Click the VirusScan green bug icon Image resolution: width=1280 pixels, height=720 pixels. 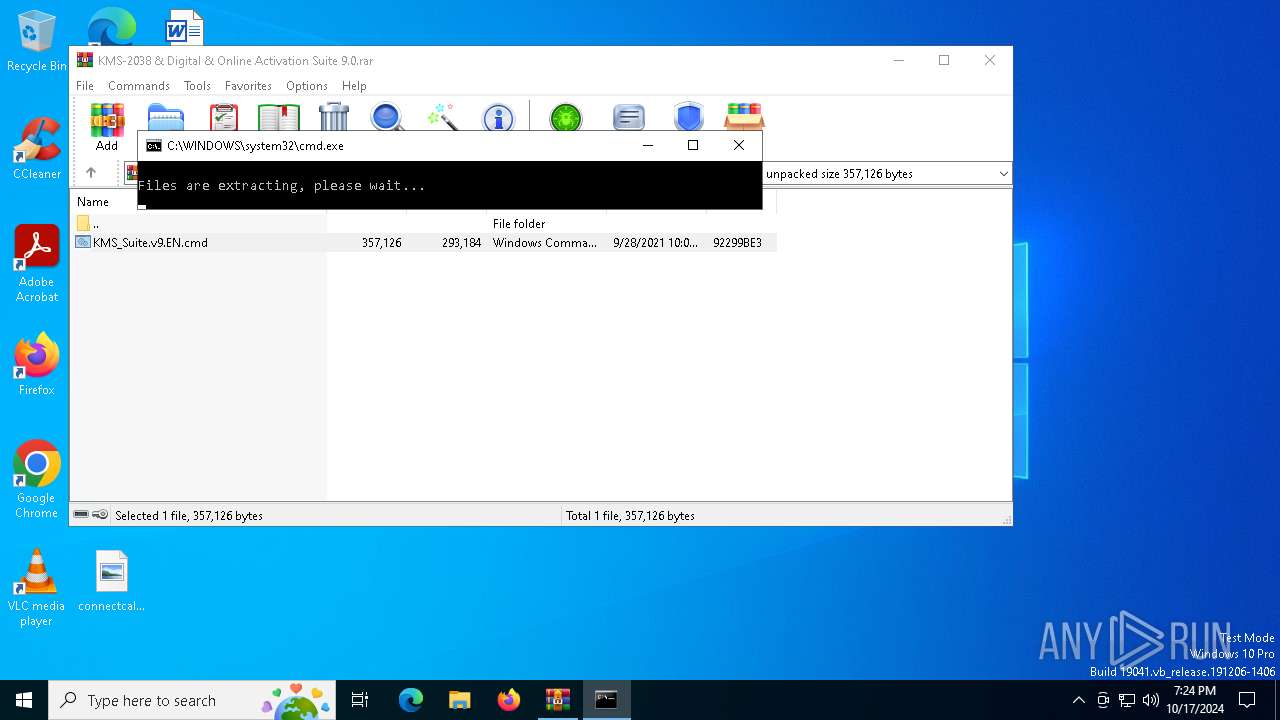pos(566,117)
